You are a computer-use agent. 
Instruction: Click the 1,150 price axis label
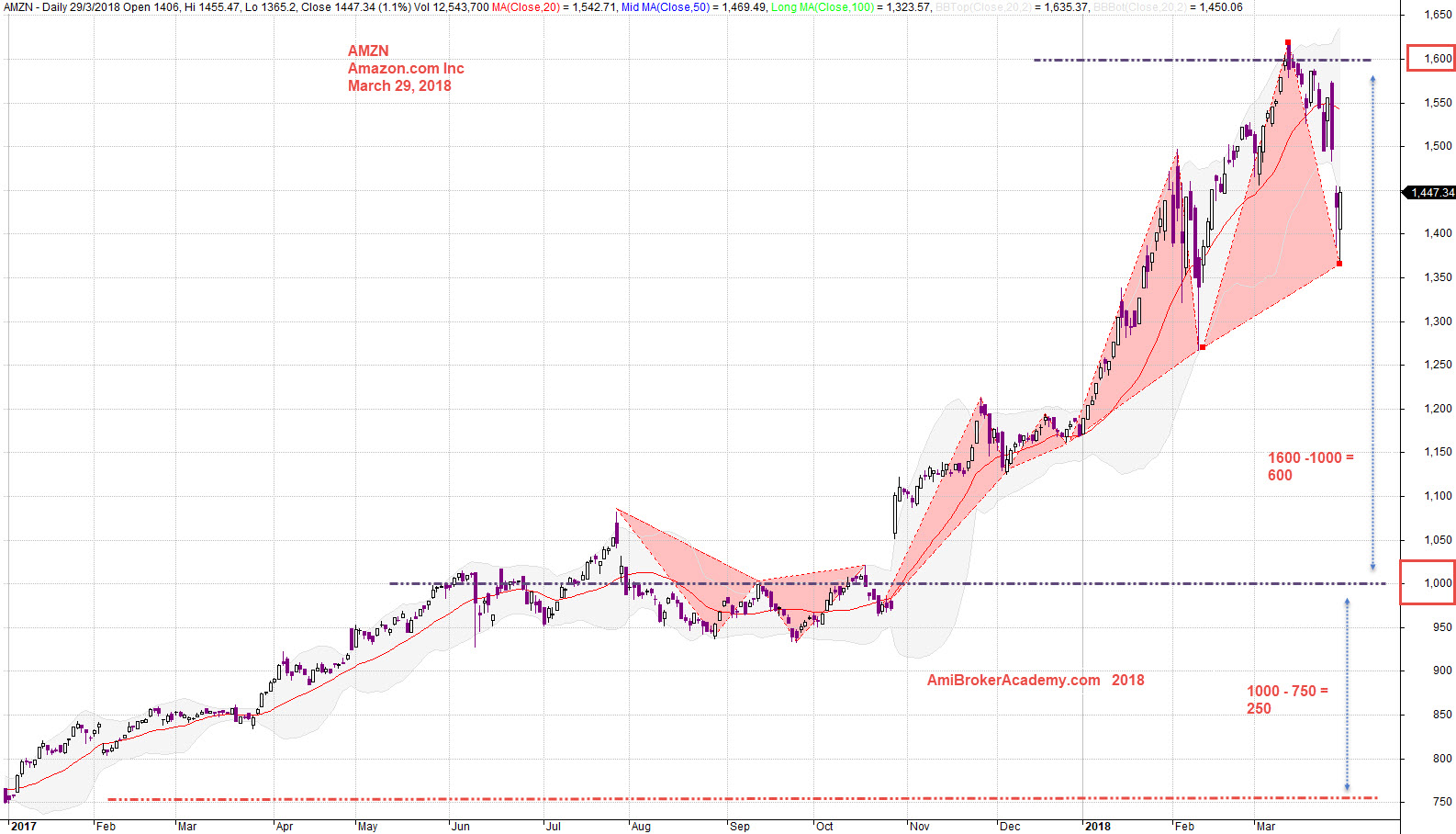pyautogui.click(x=1438, y=452)
